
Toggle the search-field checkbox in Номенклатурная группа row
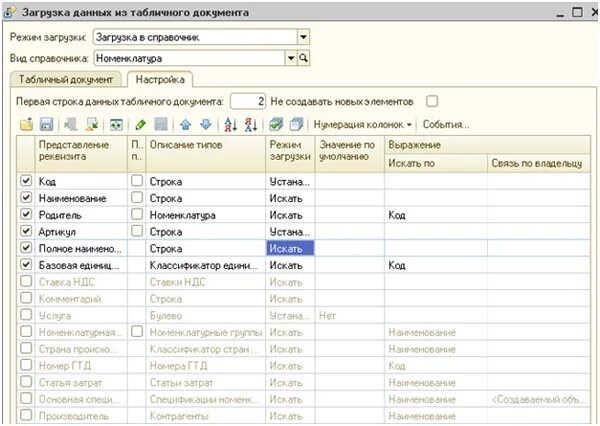[x=137, y=331]
